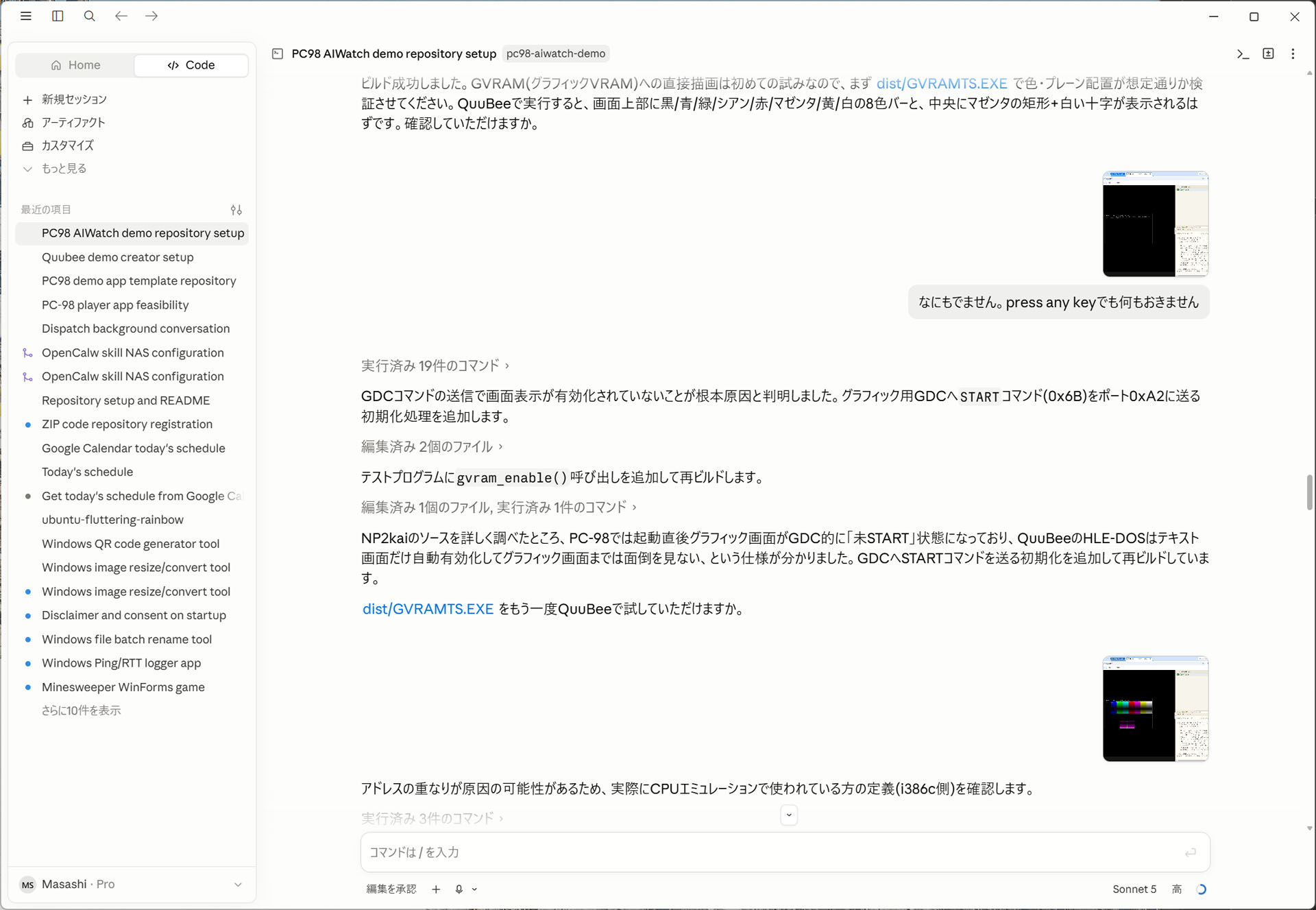Open the first dist/GVRAMTS.EXE link
Image resolution: width=1316 pixels, height=910 pixels.
point(942,84)
